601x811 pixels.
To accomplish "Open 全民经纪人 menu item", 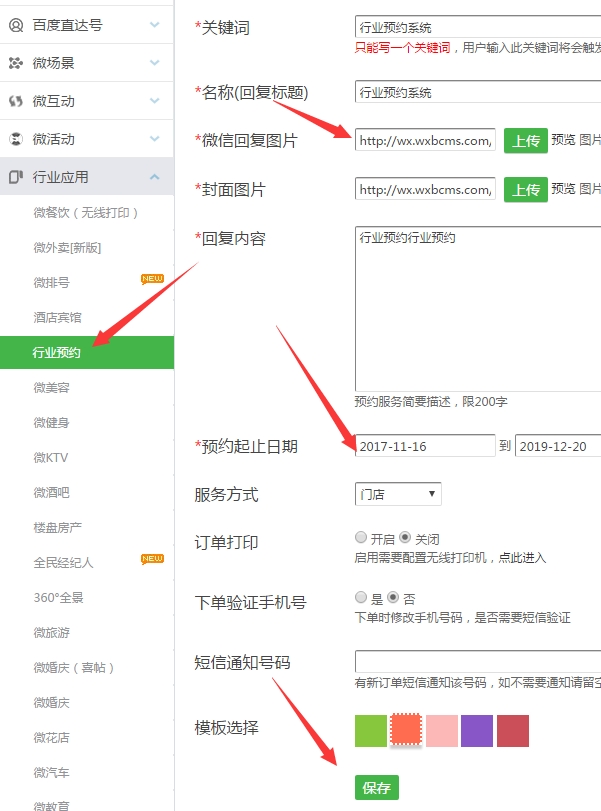I will [63, 563].
